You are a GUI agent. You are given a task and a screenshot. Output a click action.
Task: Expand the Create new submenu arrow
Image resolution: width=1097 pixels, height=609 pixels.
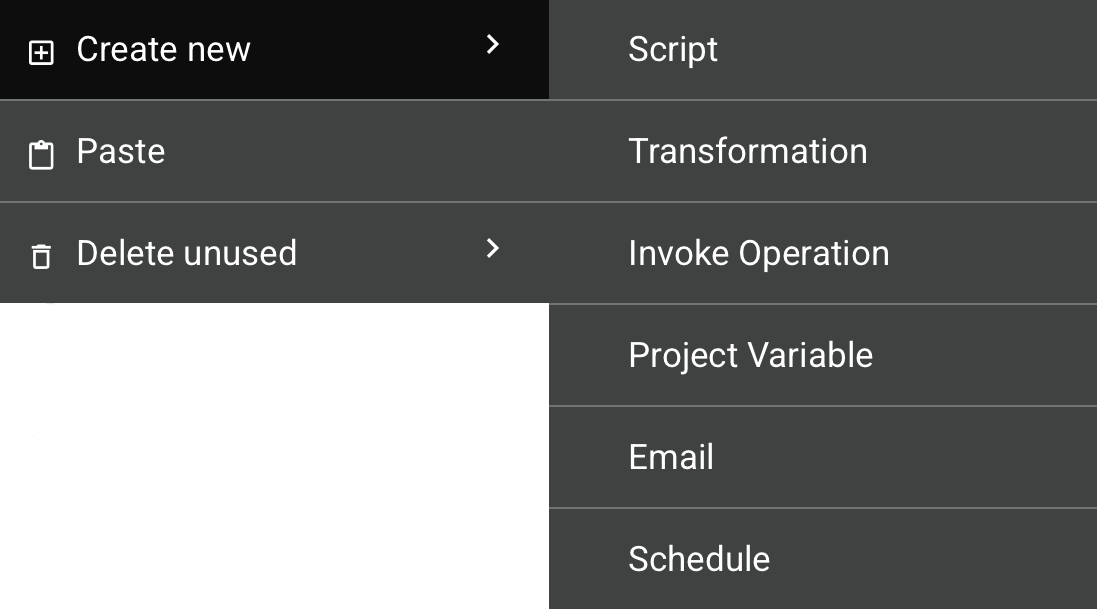pyautogui.click(x=492, y=44)
